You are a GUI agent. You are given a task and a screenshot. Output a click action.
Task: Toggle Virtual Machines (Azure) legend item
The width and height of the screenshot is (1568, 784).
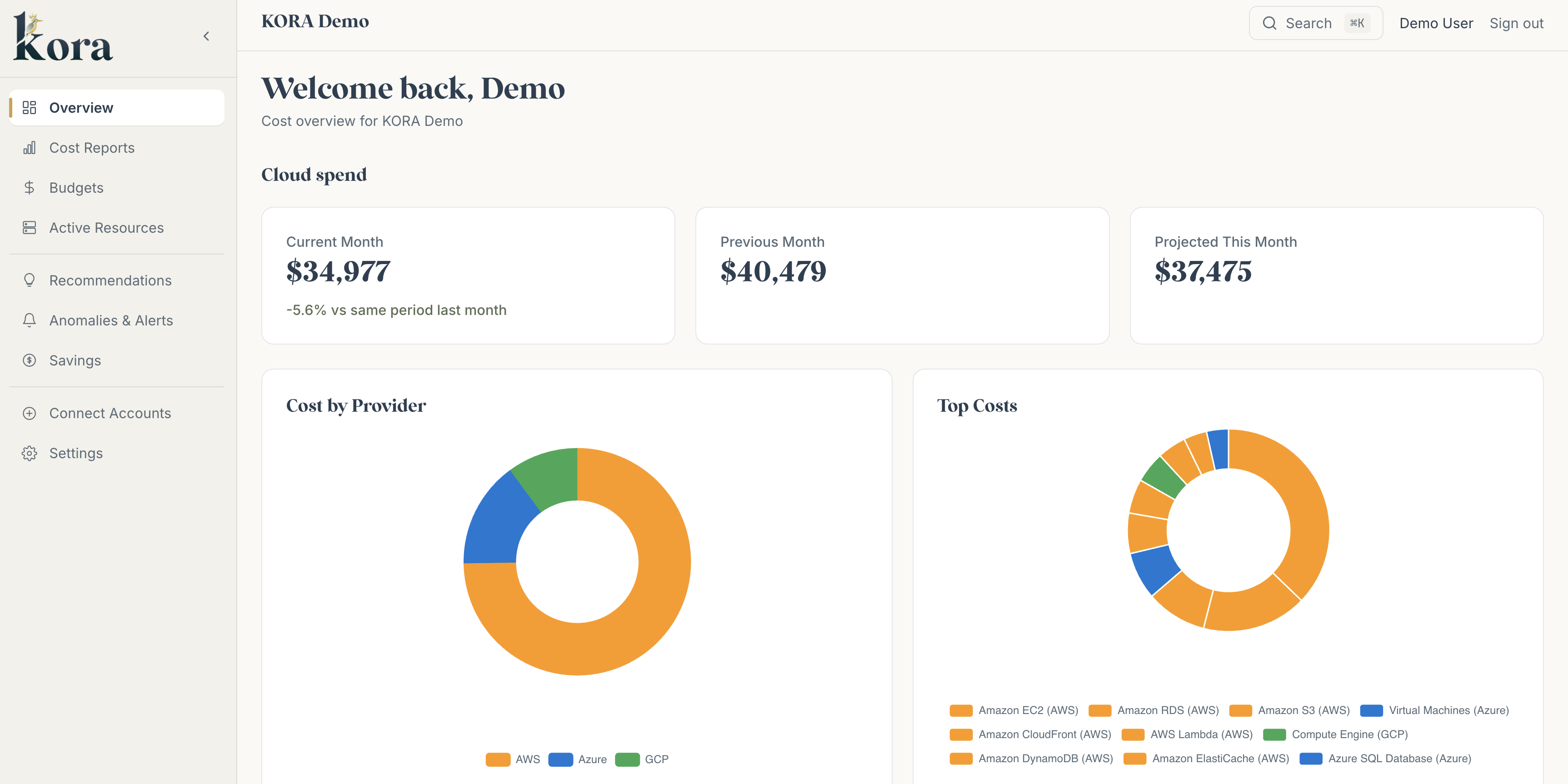tap(1434, 710)
